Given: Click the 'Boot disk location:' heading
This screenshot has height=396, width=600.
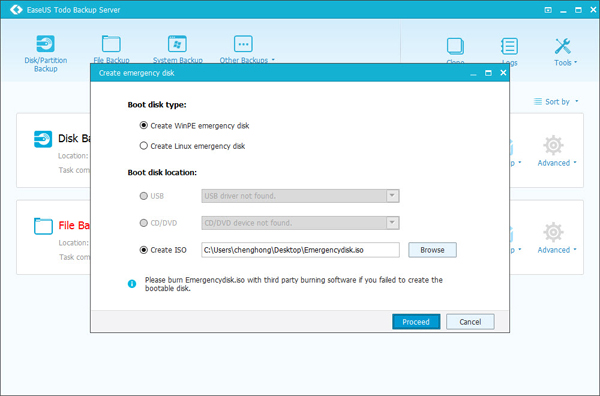Looking at the screenshot, I should [162, 173].
